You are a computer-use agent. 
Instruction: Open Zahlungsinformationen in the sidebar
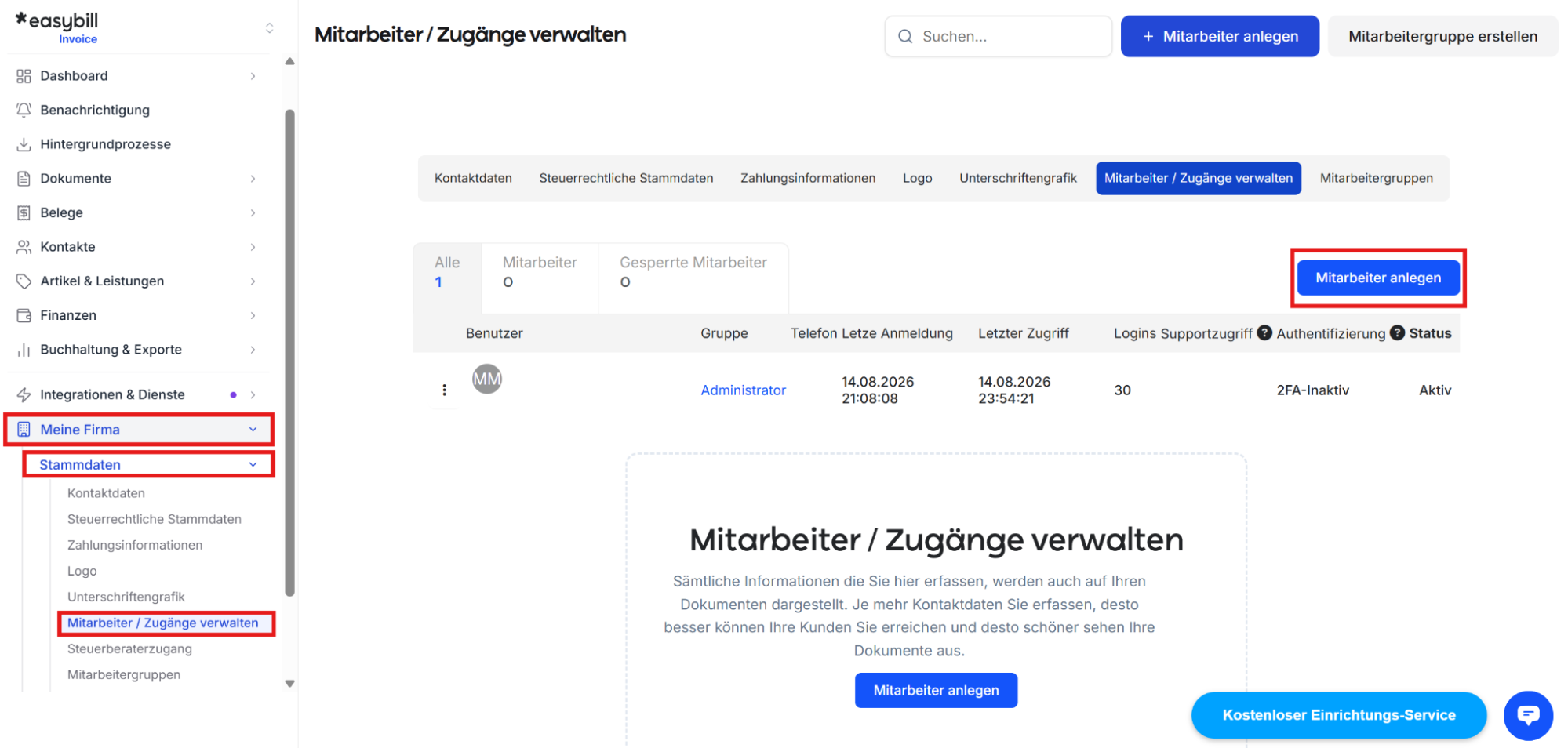[134, 545]
